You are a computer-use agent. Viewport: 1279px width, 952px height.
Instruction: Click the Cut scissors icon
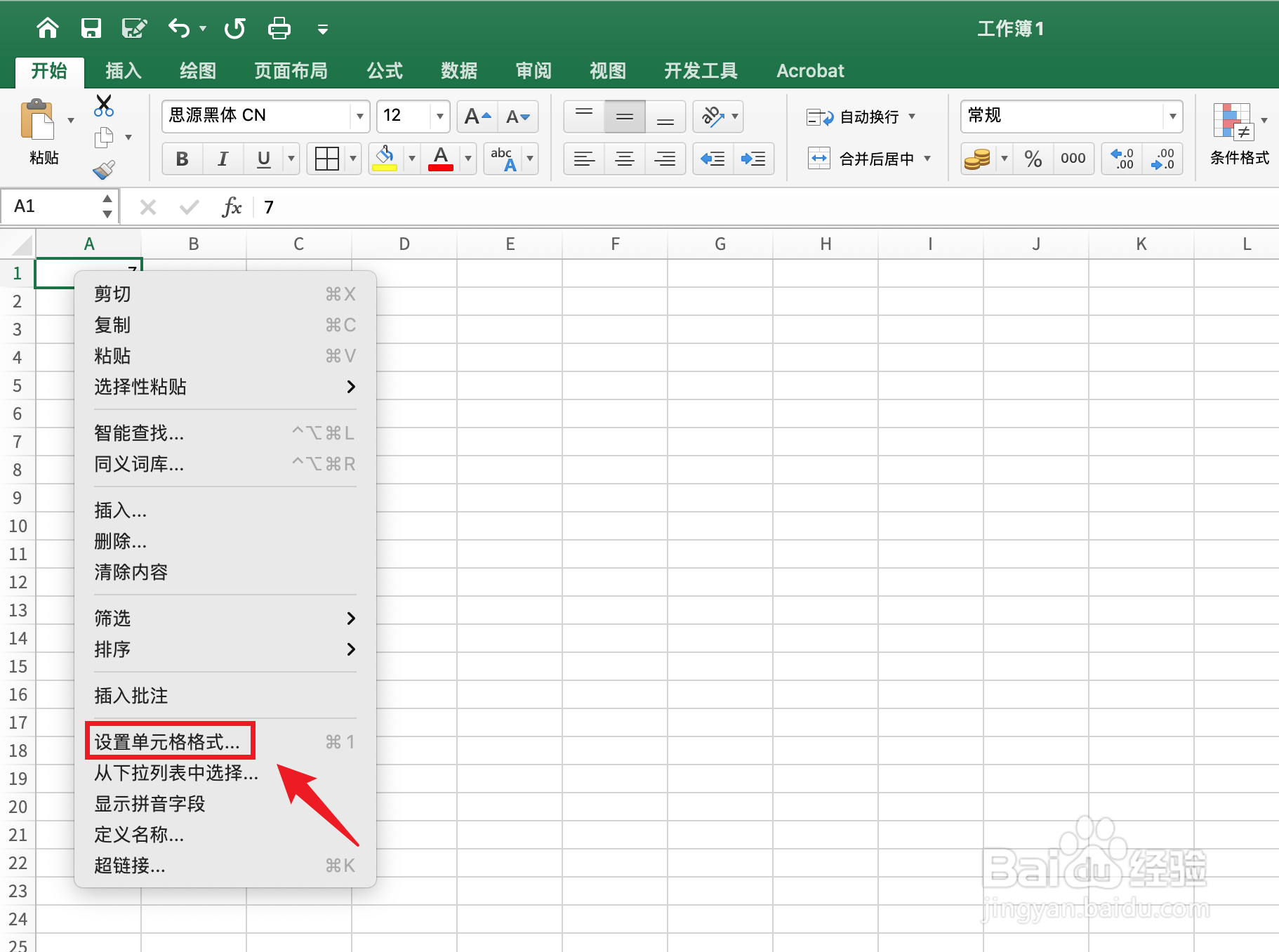click(x=104, y=106)
